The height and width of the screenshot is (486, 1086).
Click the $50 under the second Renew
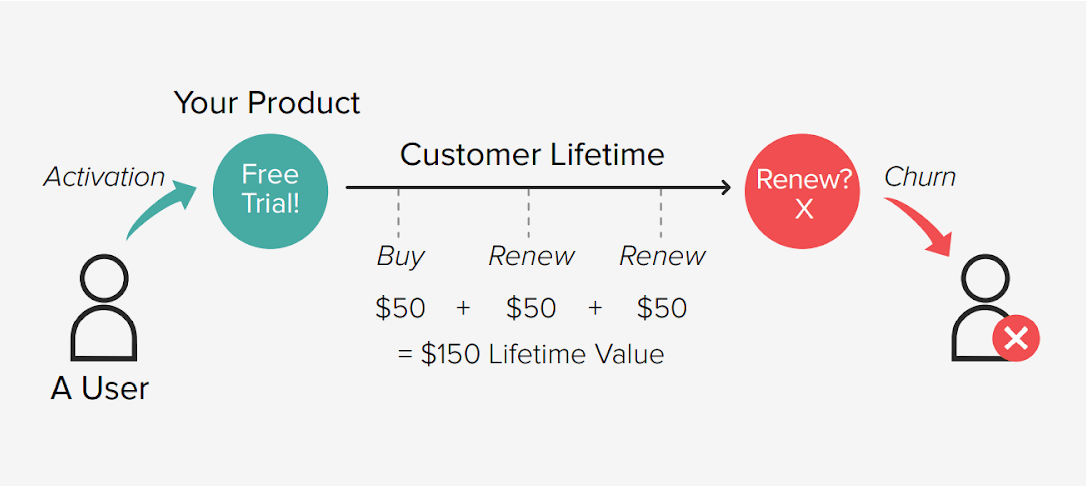[662, 308]
